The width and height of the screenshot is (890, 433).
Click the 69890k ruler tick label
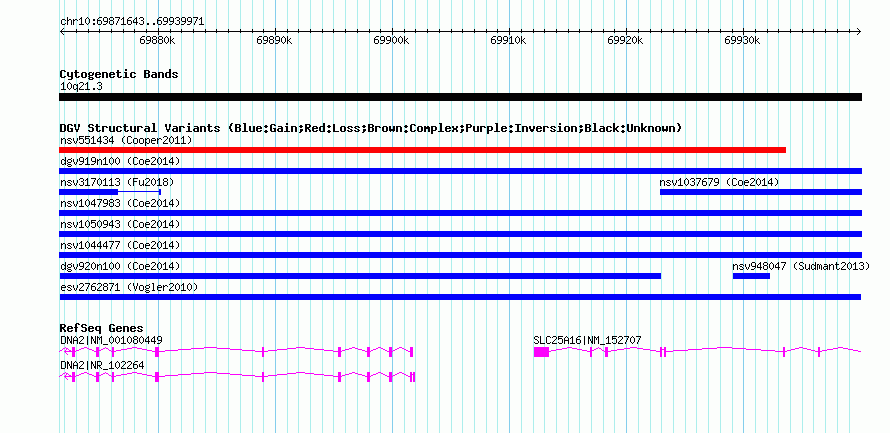pos(275,41)
